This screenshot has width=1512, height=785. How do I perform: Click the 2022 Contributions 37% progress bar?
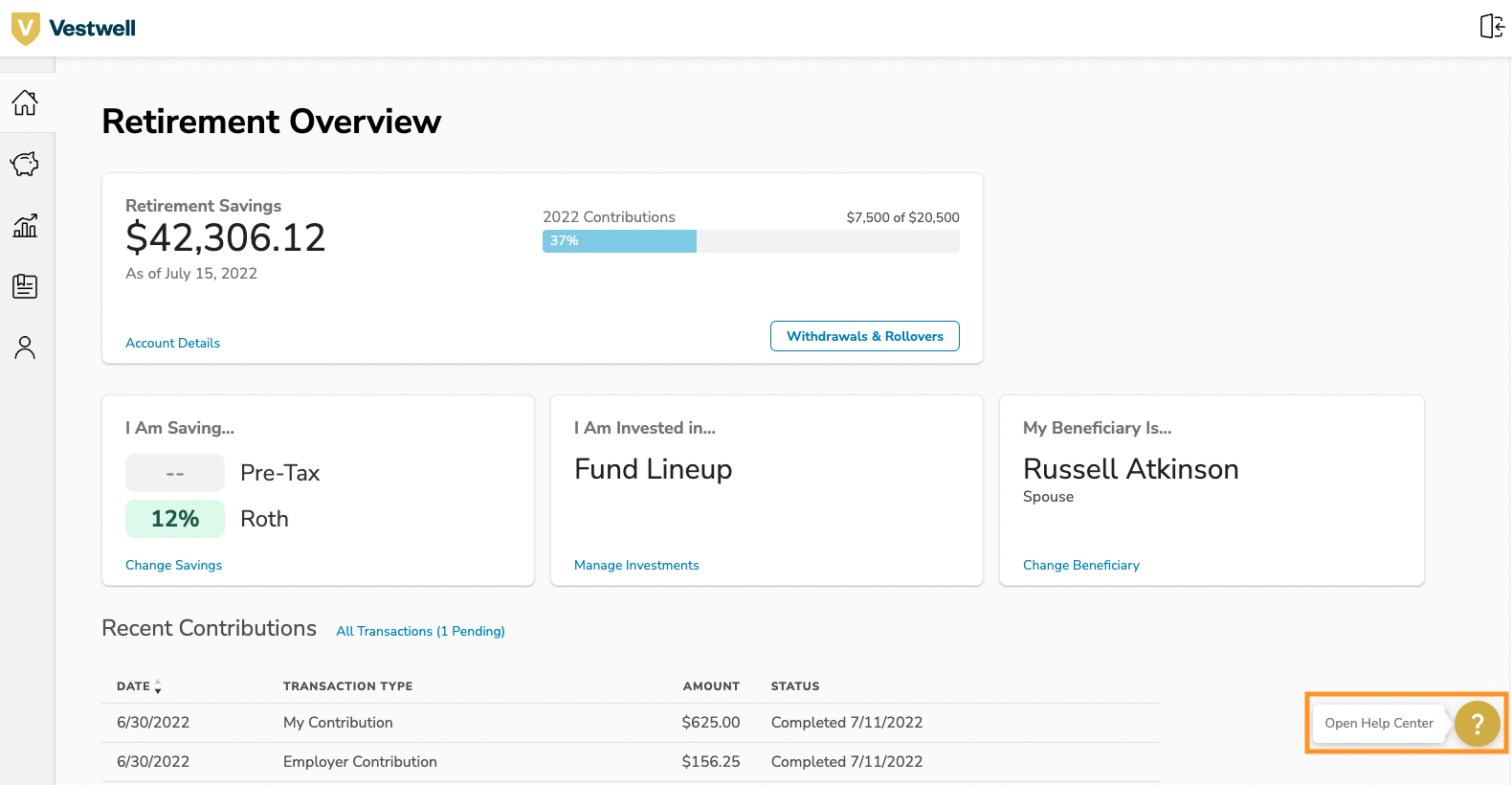[x=750, y=241]
